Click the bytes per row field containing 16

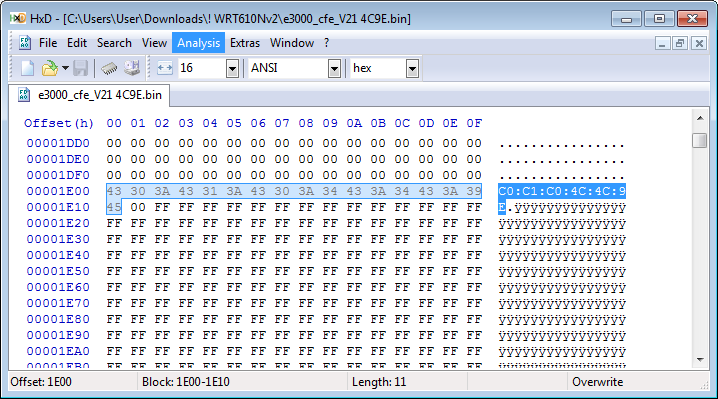tap(202, 68)
